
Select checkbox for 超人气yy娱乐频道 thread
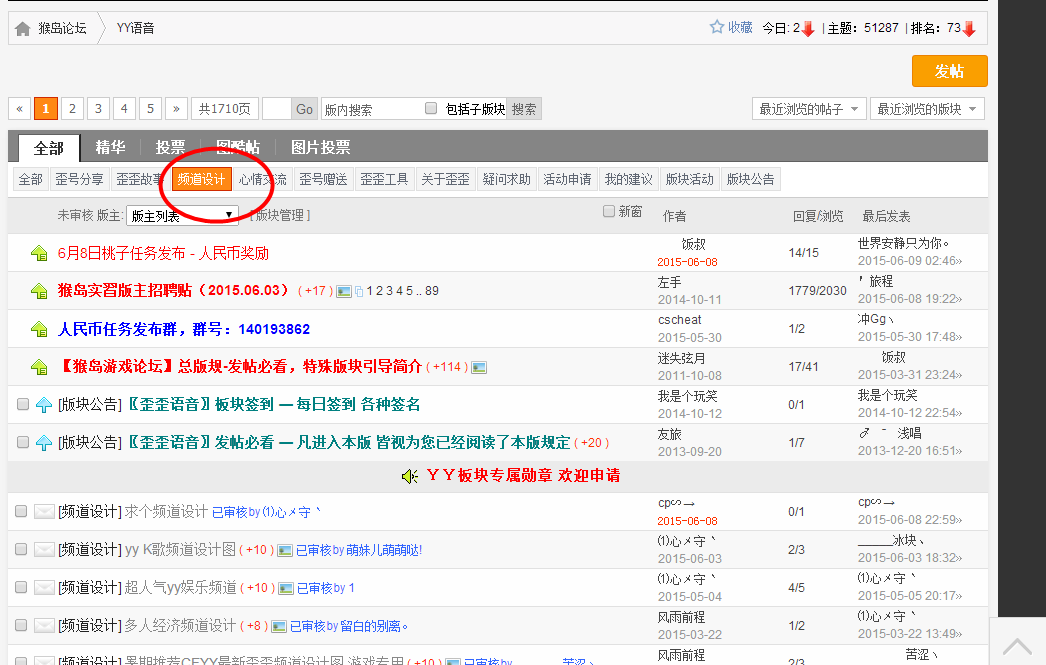[21, 587]
